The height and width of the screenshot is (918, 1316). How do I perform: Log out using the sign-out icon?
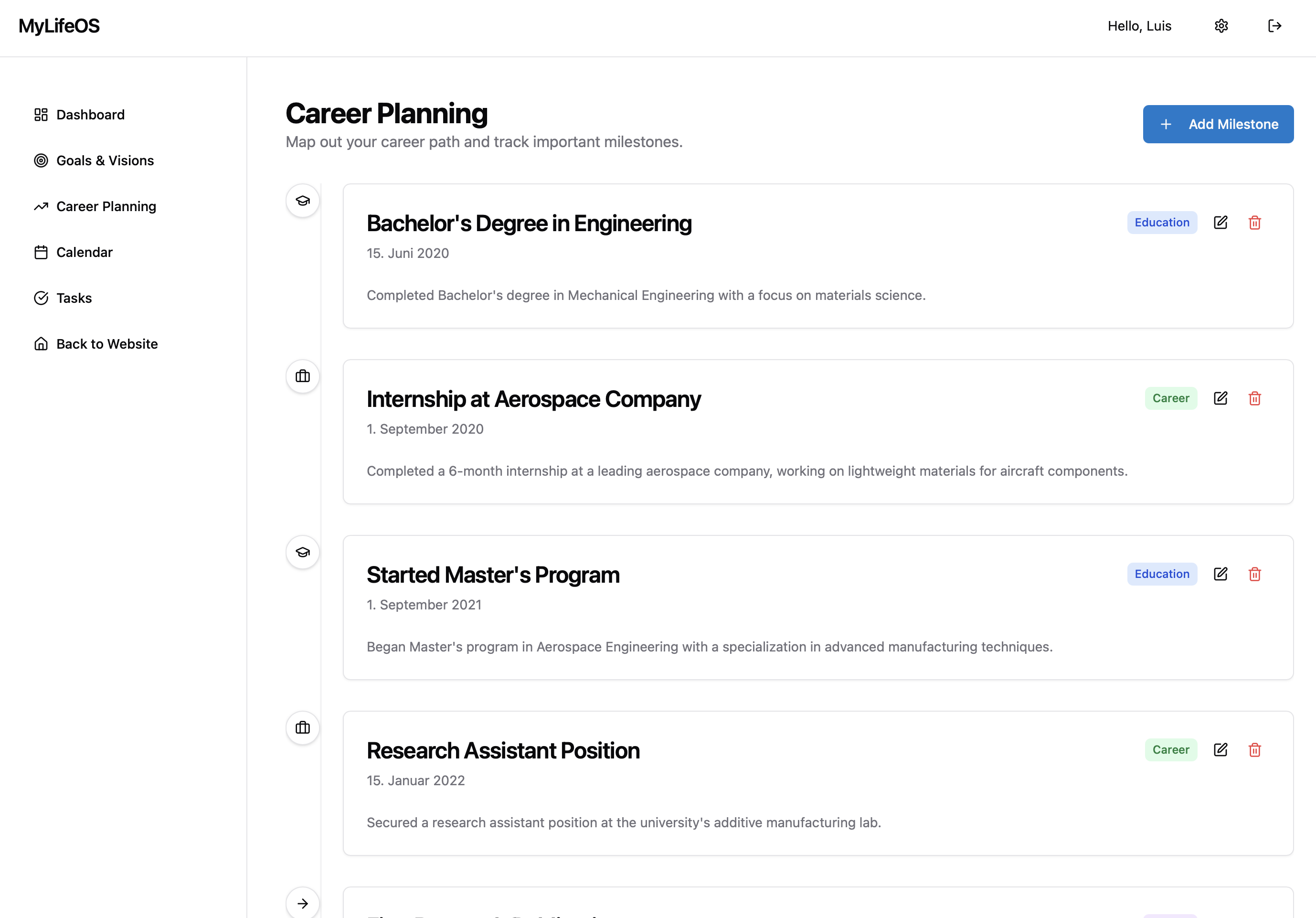point(1275,26)
